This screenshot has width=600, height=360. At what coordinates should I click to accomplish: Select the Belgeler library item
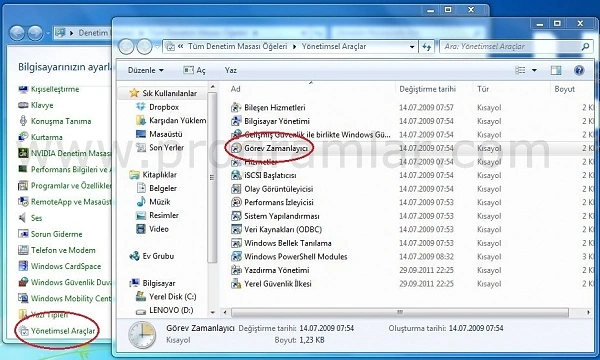pyautogui.click(x=157, y=188)
